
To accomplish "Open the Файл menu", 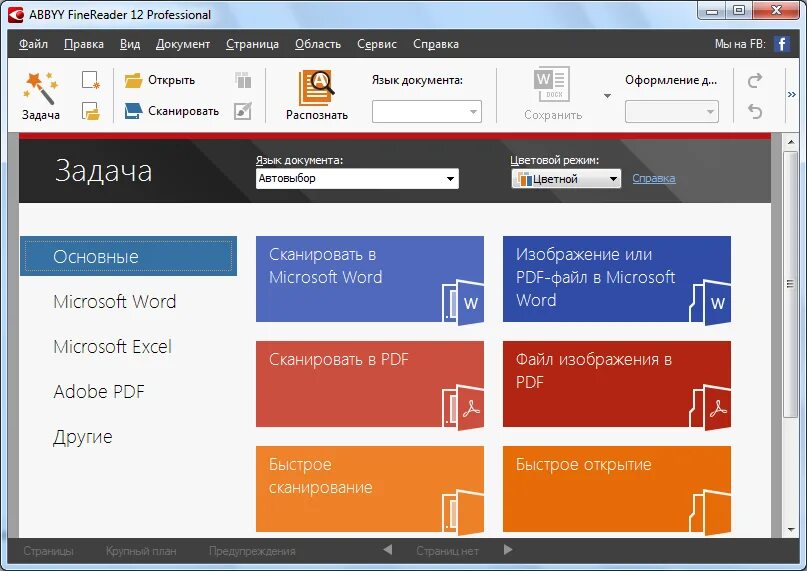I will coord(33,44).
